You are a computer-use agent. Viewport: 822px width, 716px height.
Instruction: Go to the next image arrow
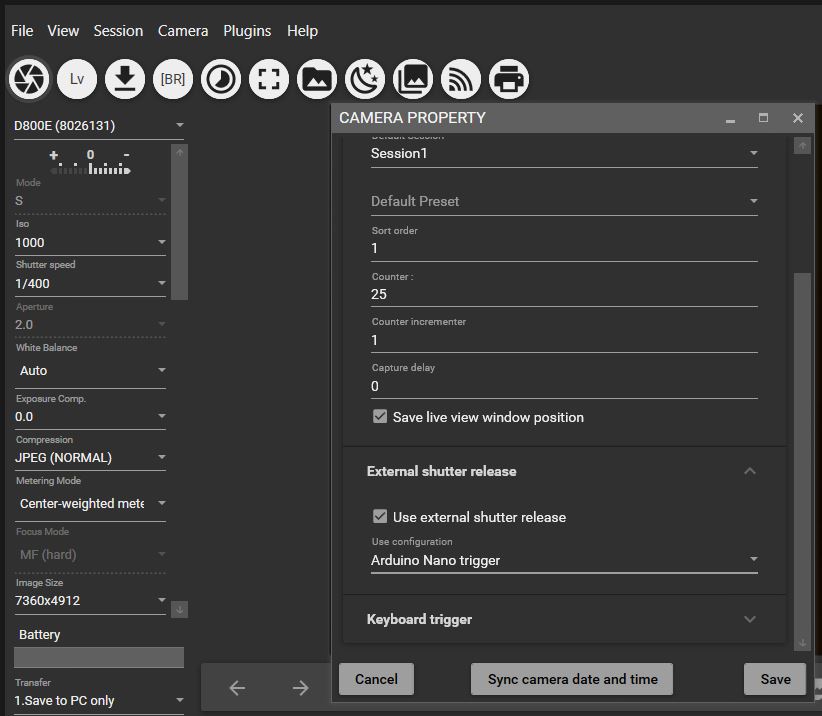[300, 688]
